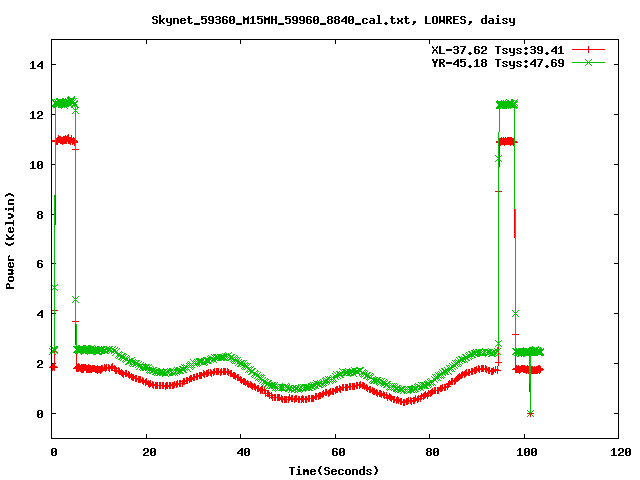The height and width of the screenshot is (480, 640).
Task: Click the red XL legend line sample
Action: tap(588, 50)
